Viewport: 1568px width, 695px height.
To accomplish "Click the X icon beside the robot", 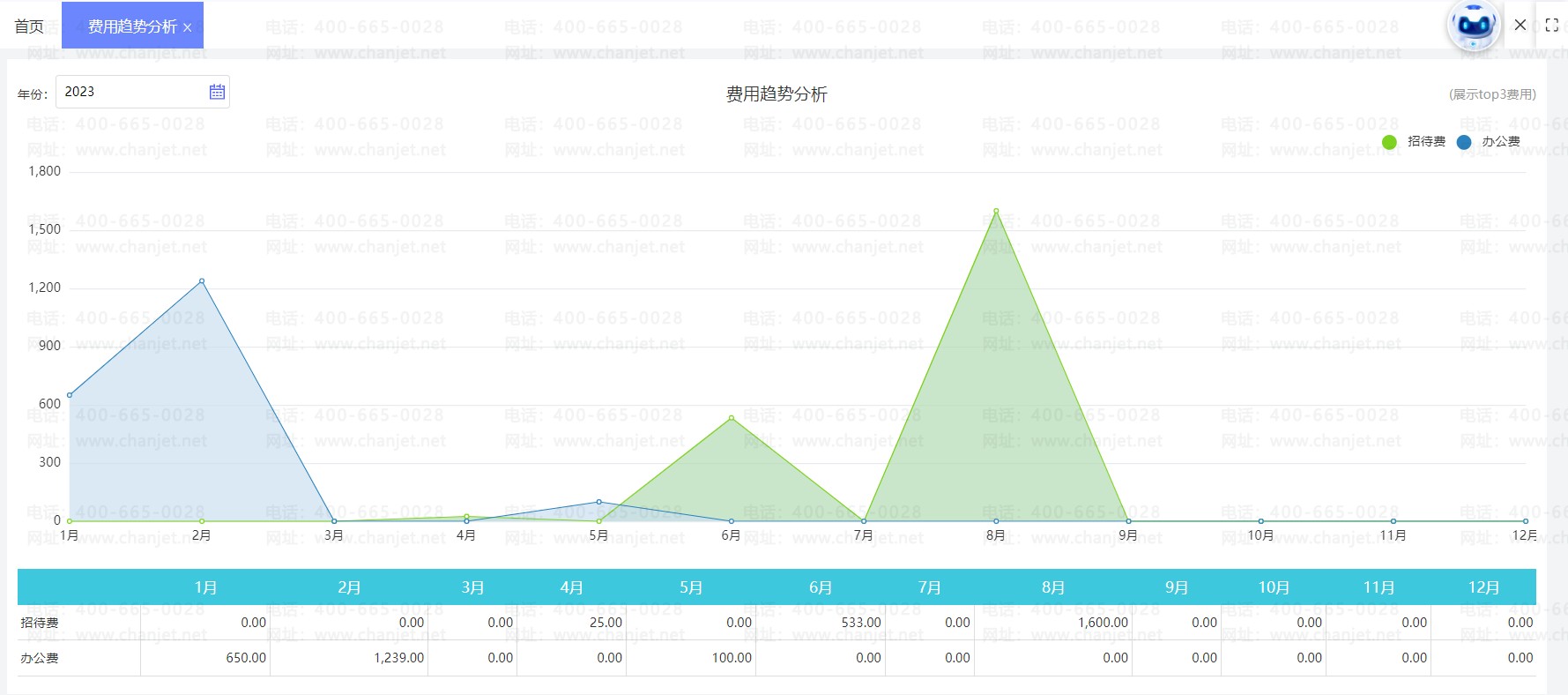I will coord(1520,25).
